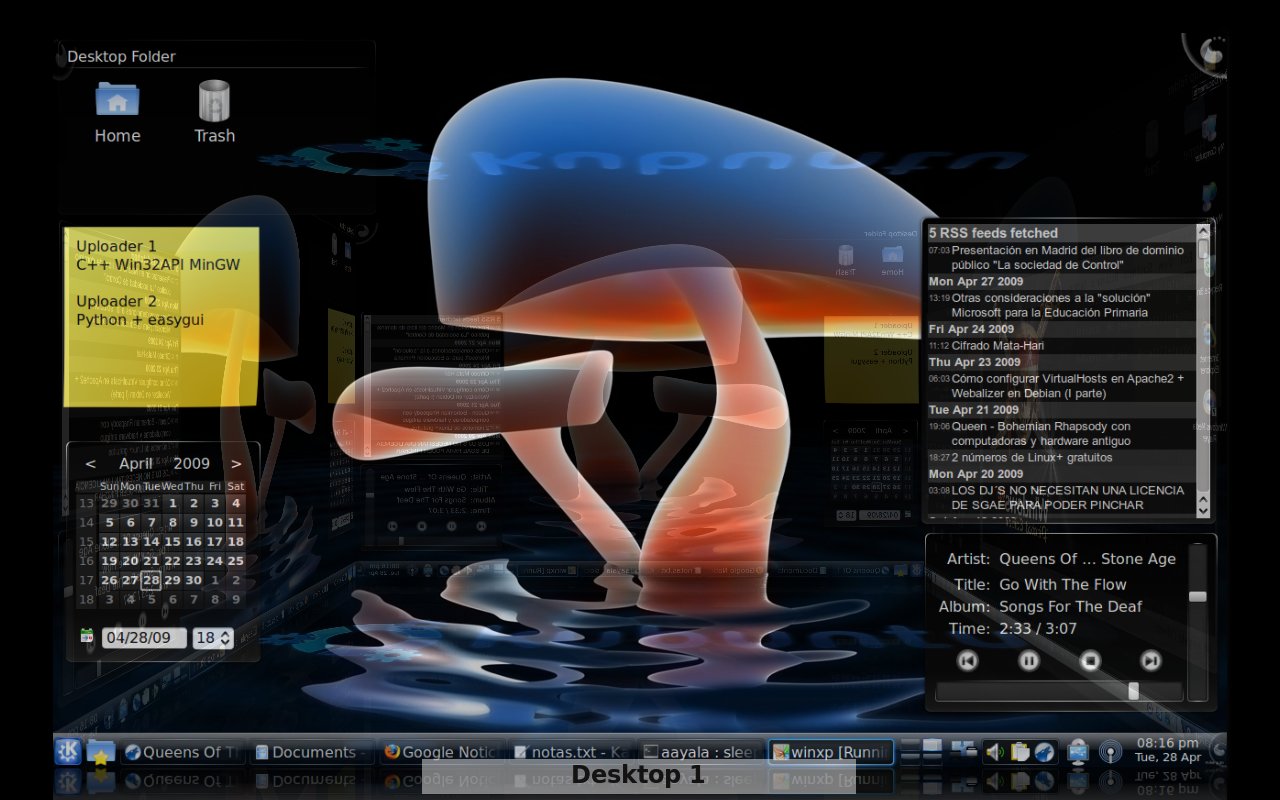The height and width of the screenshot is (800, 1280).
Task: Open notas.txt - Kate from the taskbar
Action: (x=570, y=751)
